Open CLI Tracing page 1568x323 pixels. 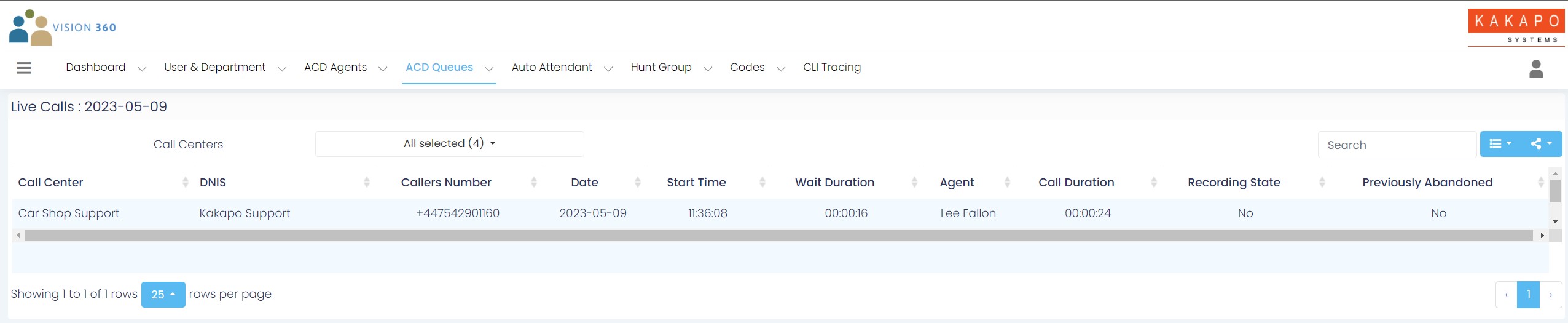coord(831,68)
